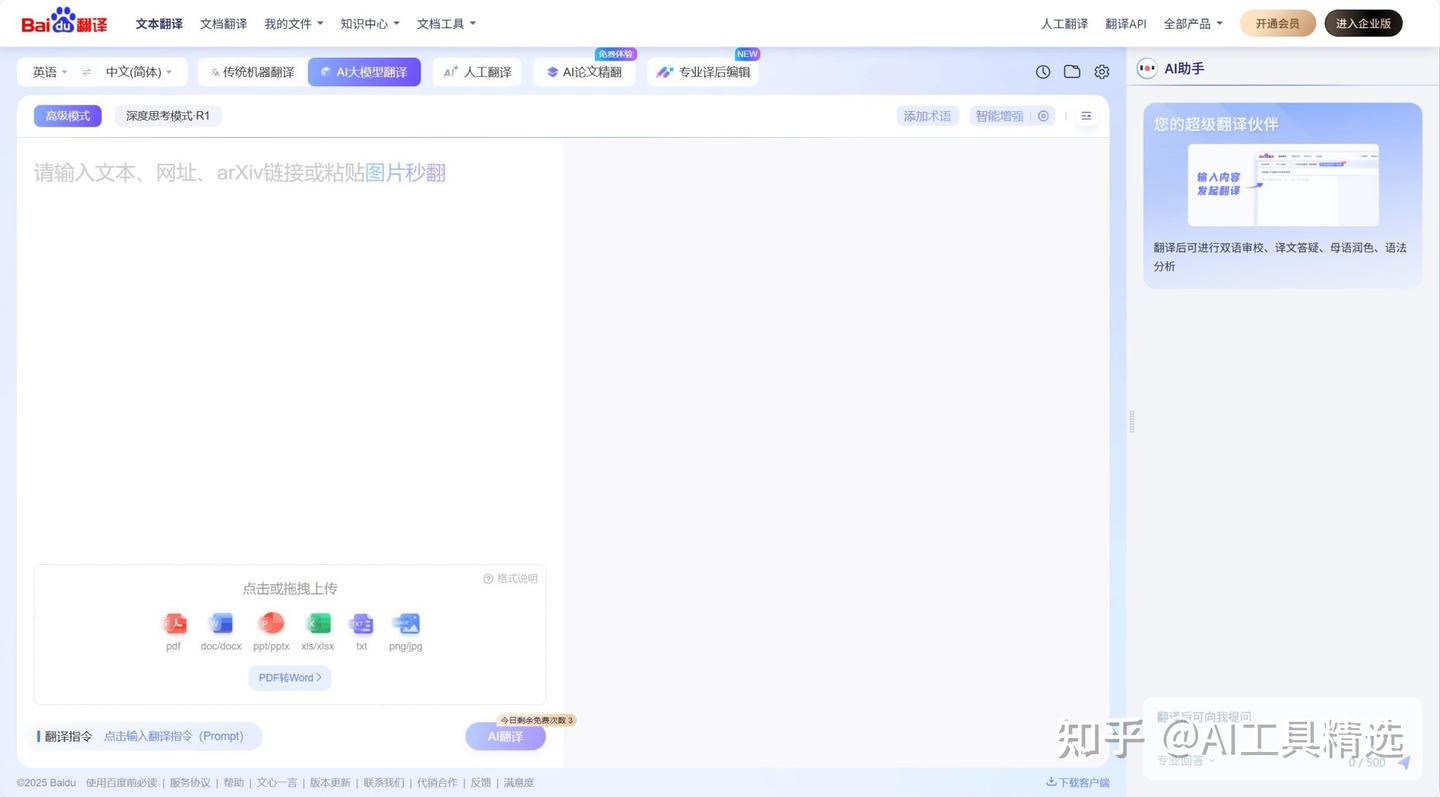Viewport: 1440px width, 797px height.
Task: Switch to 专业译后编辑 tab
Action: click(703, 72)
